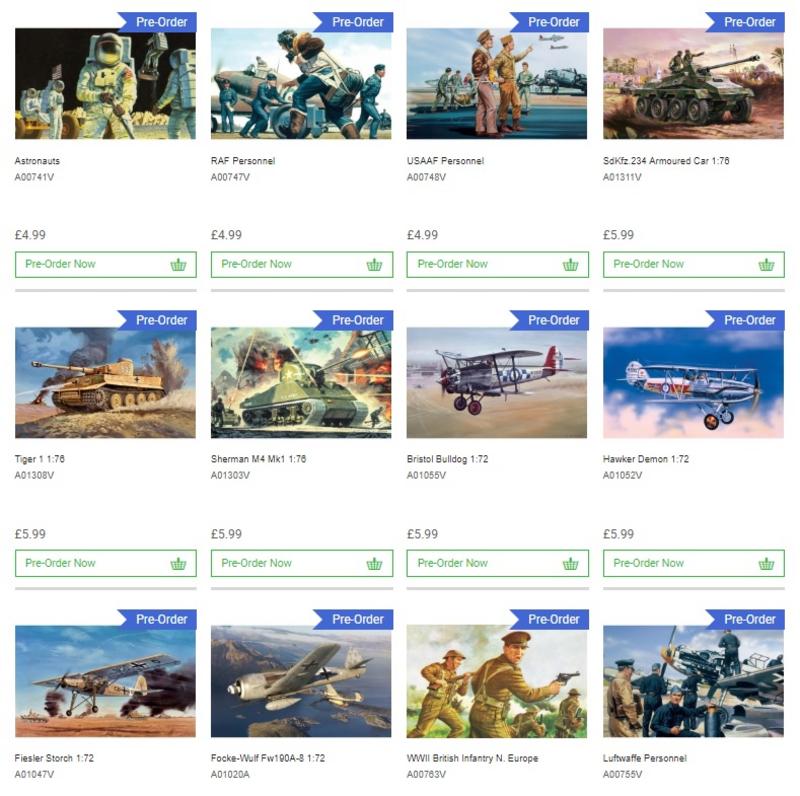The width and height of the screenshot is (800, 796).
Task: Click basket icon for SdKfz 234 Armoured Car
Action: [x=766, y=265]
